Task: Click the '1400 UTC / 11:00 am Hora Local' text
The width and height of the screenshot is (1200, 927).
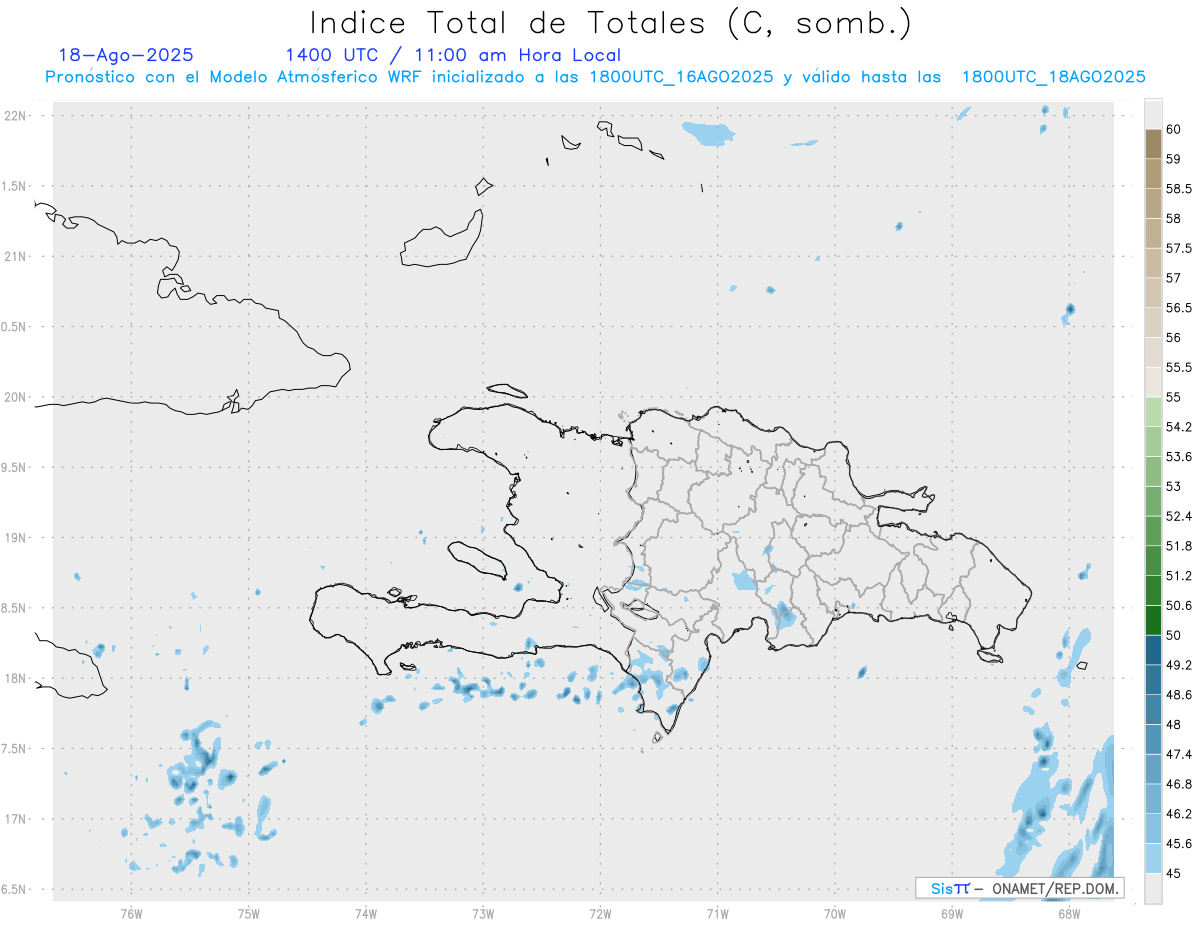Action: (453, 55)
